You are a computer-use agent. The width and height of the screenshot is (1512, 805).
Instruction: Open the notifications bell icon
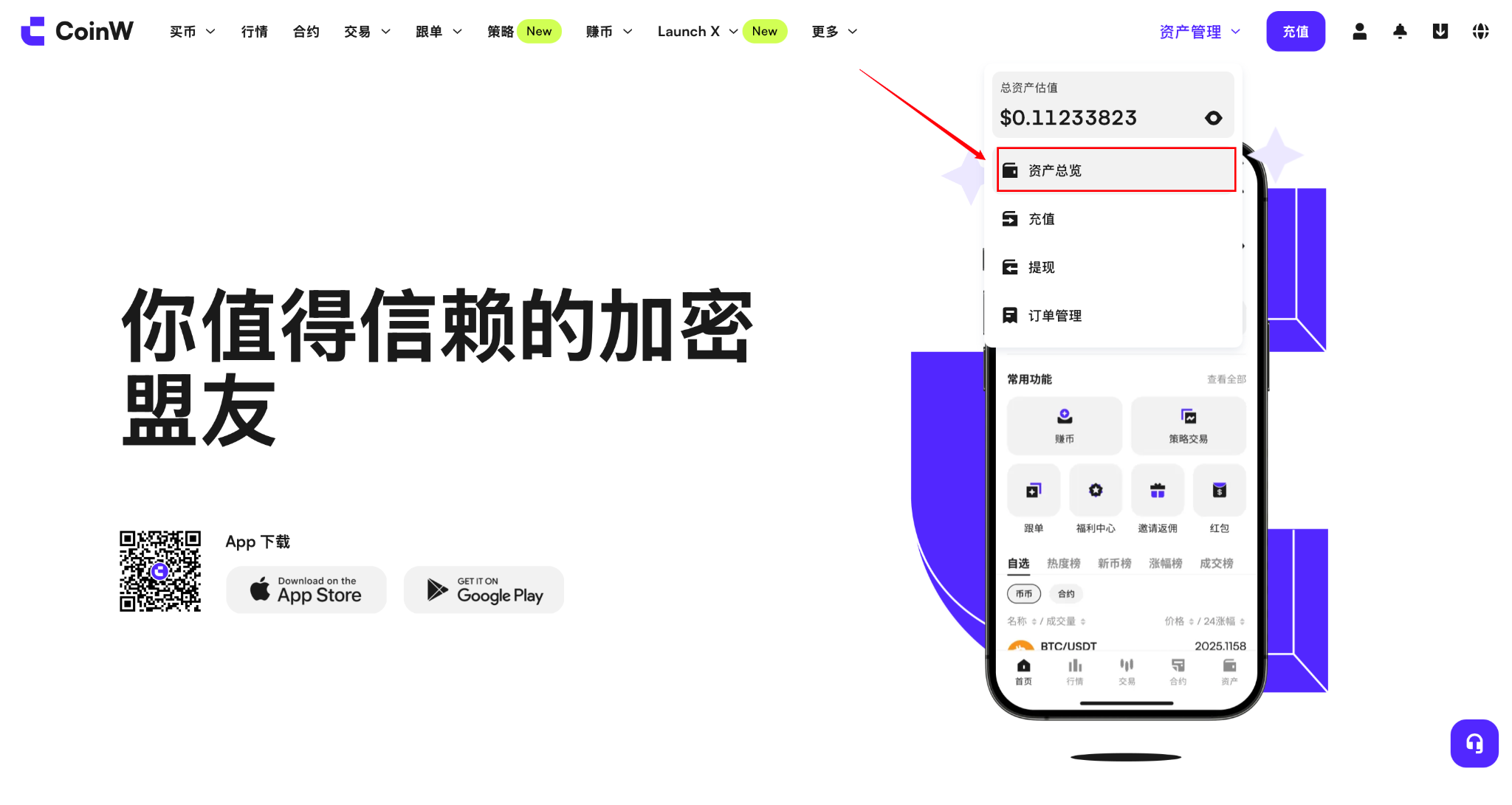[x=1400, y=31]
